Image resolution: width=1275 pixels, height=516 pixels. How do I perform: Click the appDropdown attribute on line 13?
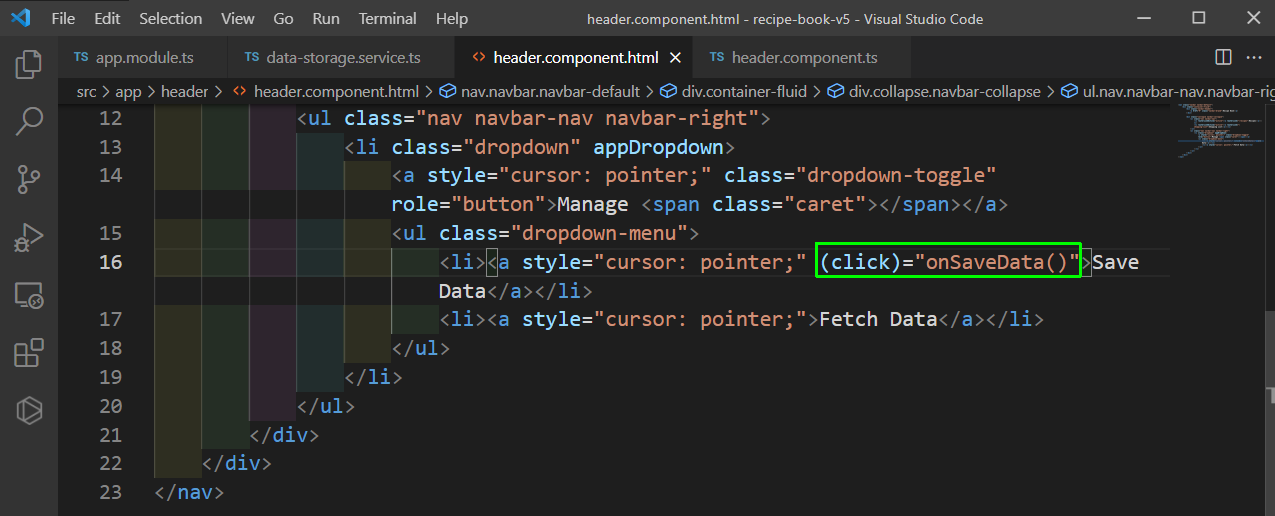658,147
